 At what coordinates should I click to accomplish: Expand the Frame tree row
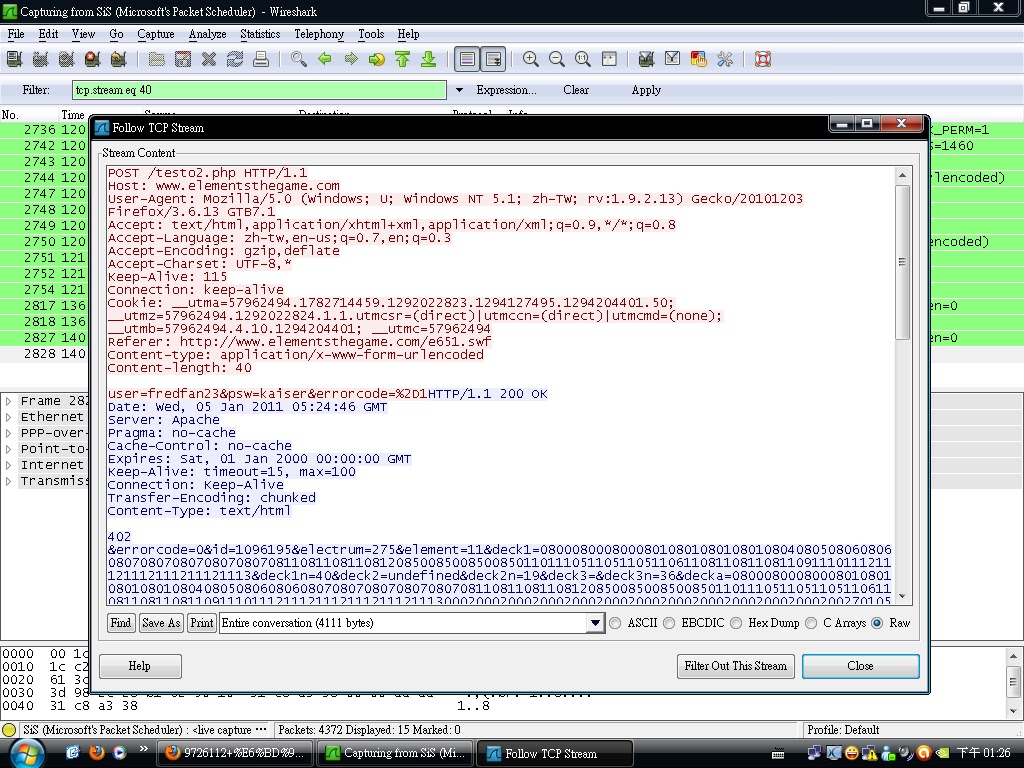point(8,401)
